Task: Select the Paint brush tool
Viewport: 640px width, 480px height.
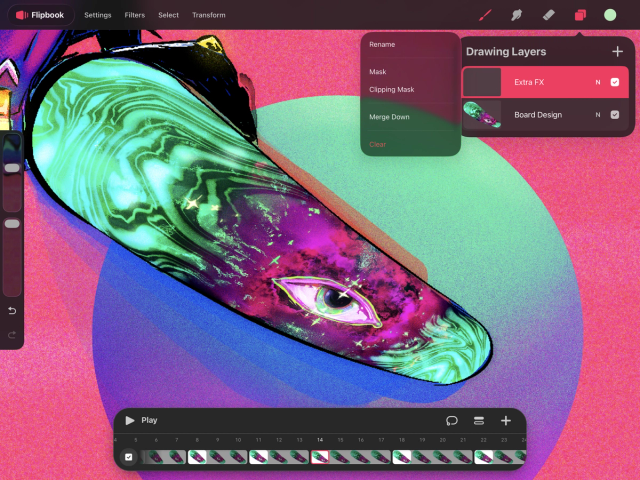Action: pyautogui.click(x=484, y=16)
